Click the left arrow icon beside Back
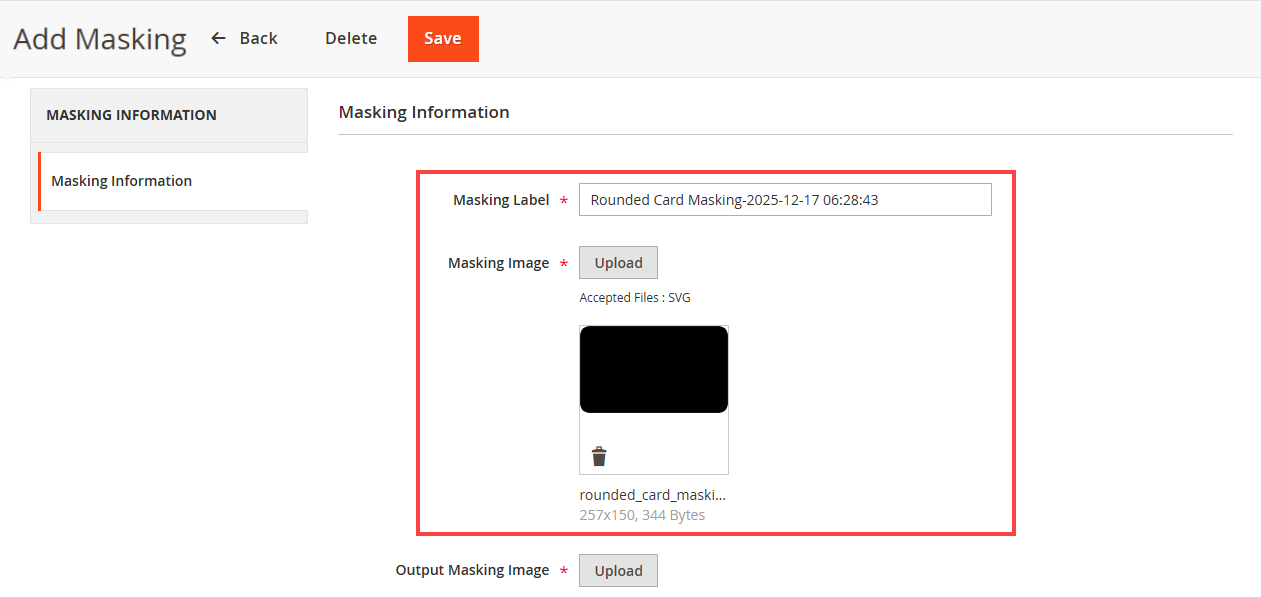The height and width of the screenshot is (597, 1261). coord(219,38)
